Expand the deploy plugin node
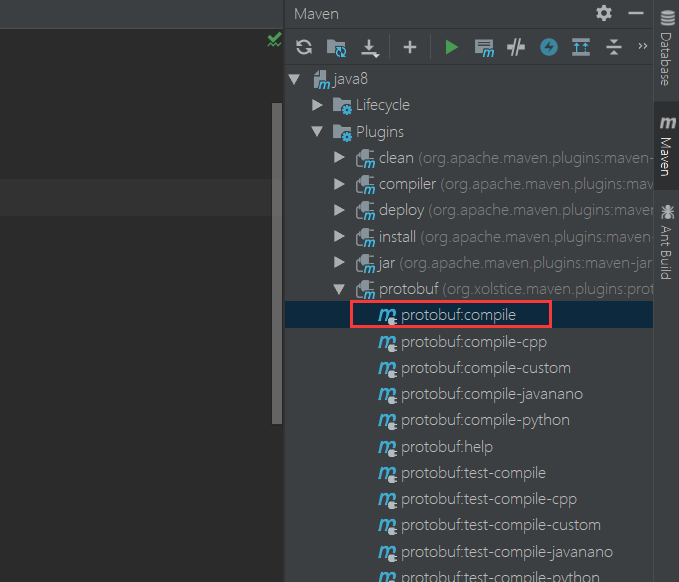The width and height of the screenshot is (679, 582). [x=339, y=210]
